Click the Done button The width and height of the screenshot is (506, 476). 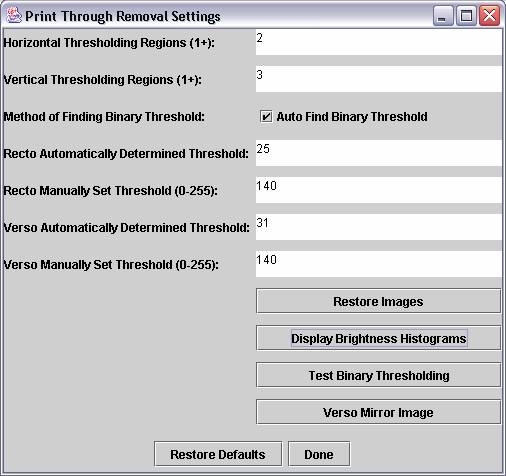pyautogui.click(x=319, y=454)
